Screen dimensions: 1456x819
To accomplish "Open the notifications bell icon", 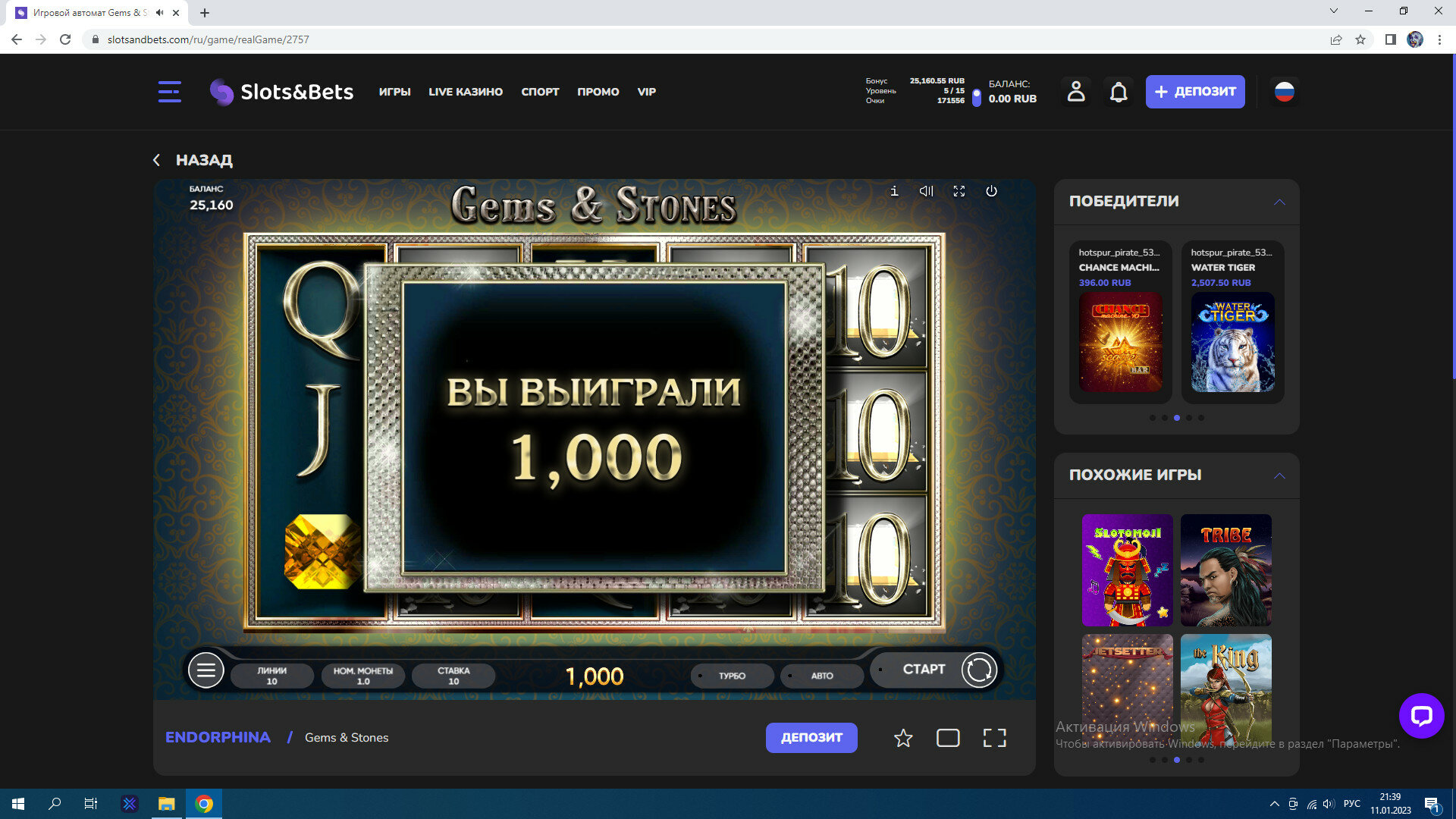I will tap(1119, 92).
